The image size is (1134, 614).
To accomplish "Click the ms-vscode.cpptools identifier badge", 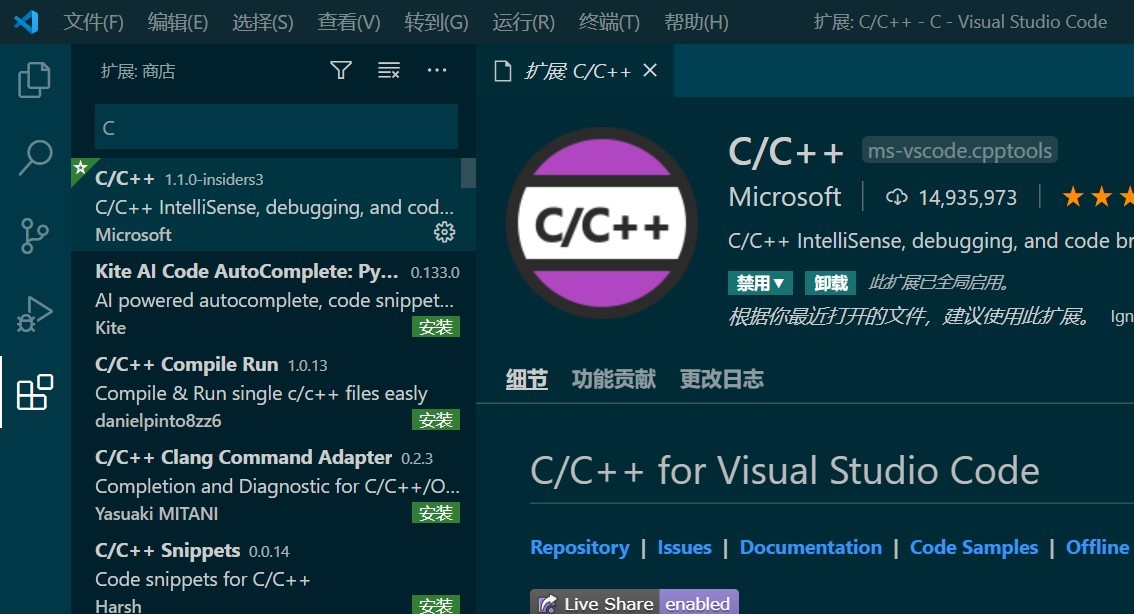I will 960,150.
